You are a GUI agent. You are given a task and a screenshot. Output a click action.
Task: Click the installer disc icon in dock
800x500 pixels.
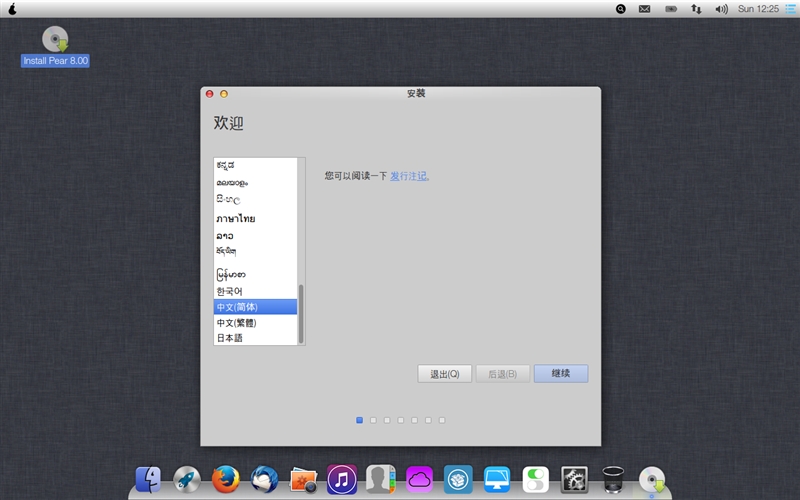(x=652, y=480)
